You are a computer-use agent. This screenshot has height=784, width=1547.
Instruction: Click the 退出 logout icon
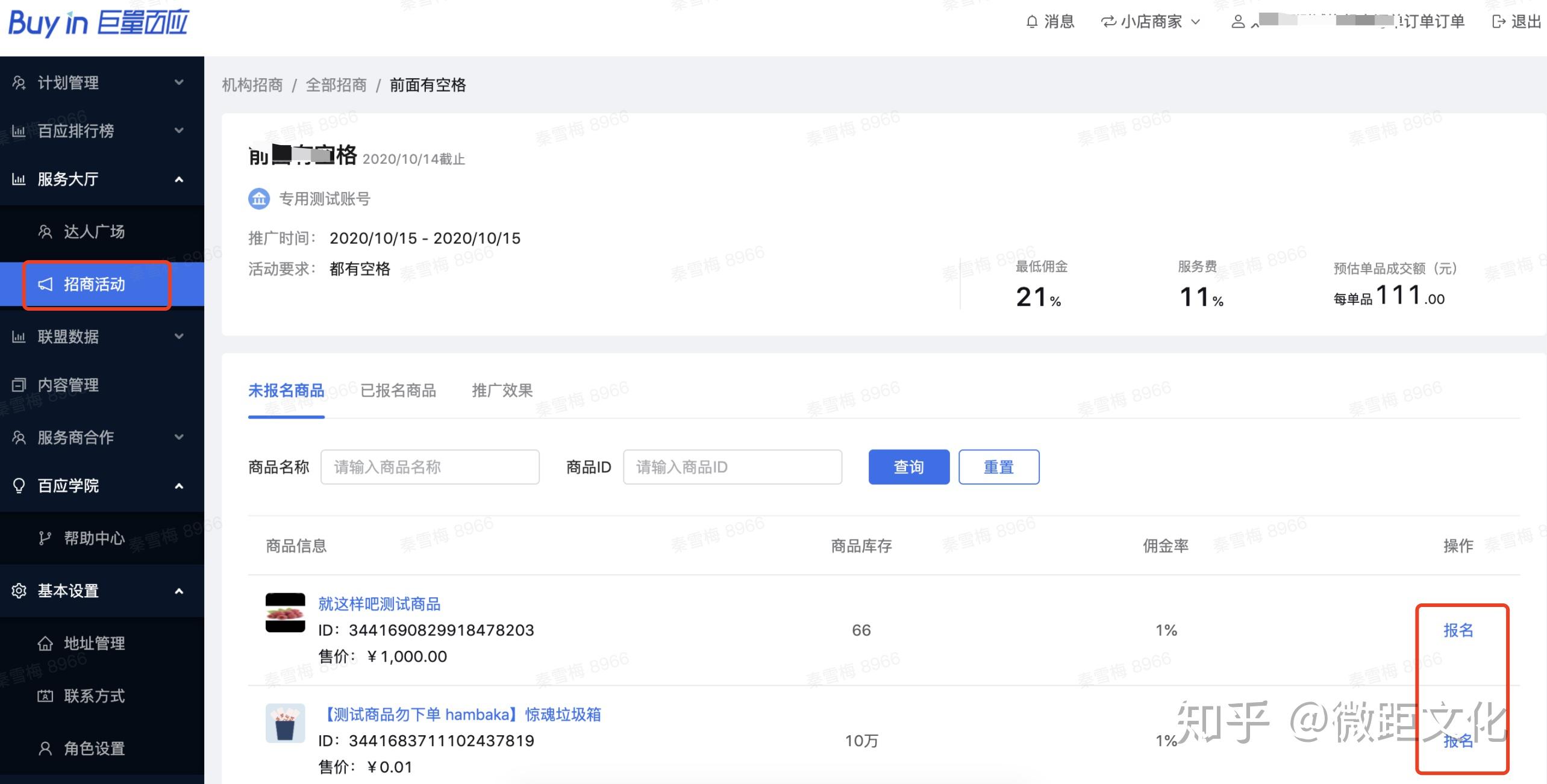1499,22
